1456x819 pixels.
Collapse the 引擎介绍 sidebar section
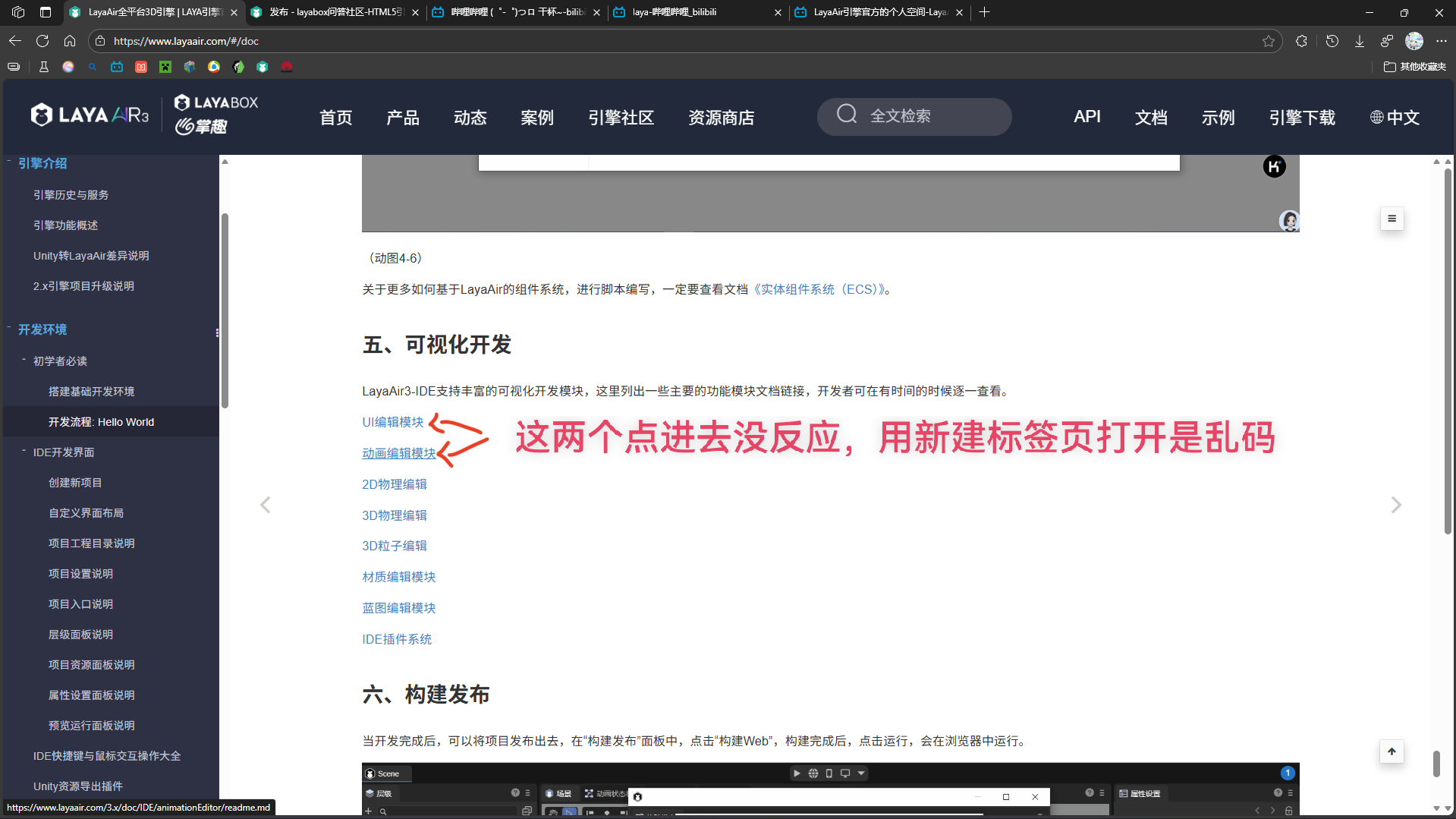tap(9, 162)
